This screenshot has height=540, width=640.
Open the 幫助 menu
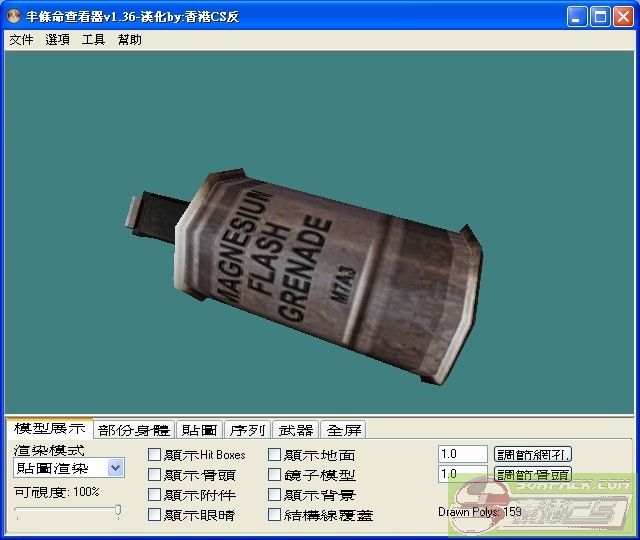[129, 40]
